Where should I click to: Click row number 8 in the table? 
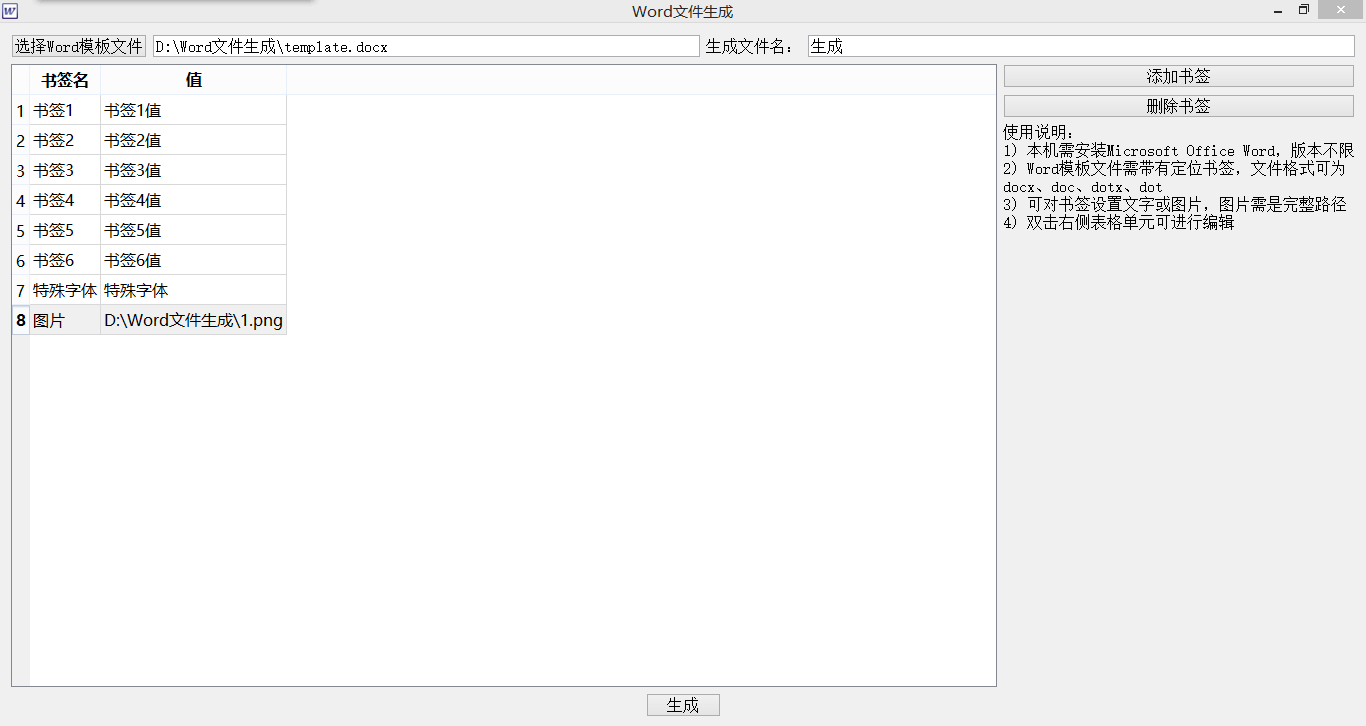pos(20,320)
